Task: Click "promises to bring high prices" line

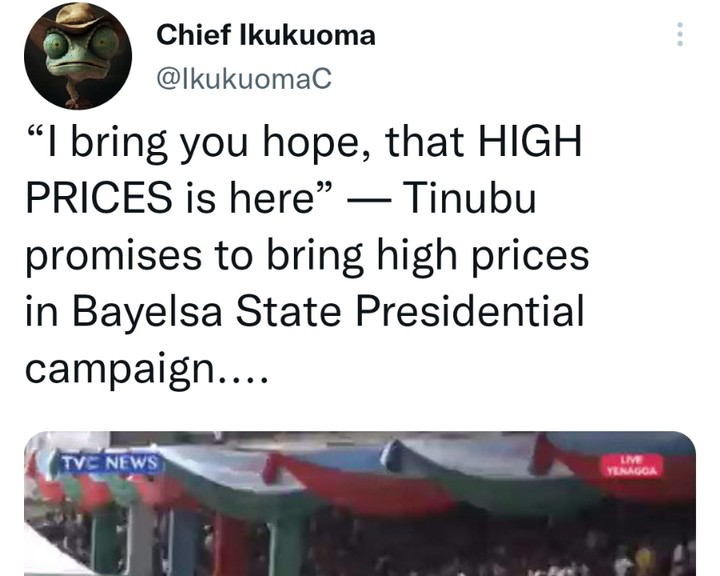Action: pyautogui.click(x=307, y=255)
